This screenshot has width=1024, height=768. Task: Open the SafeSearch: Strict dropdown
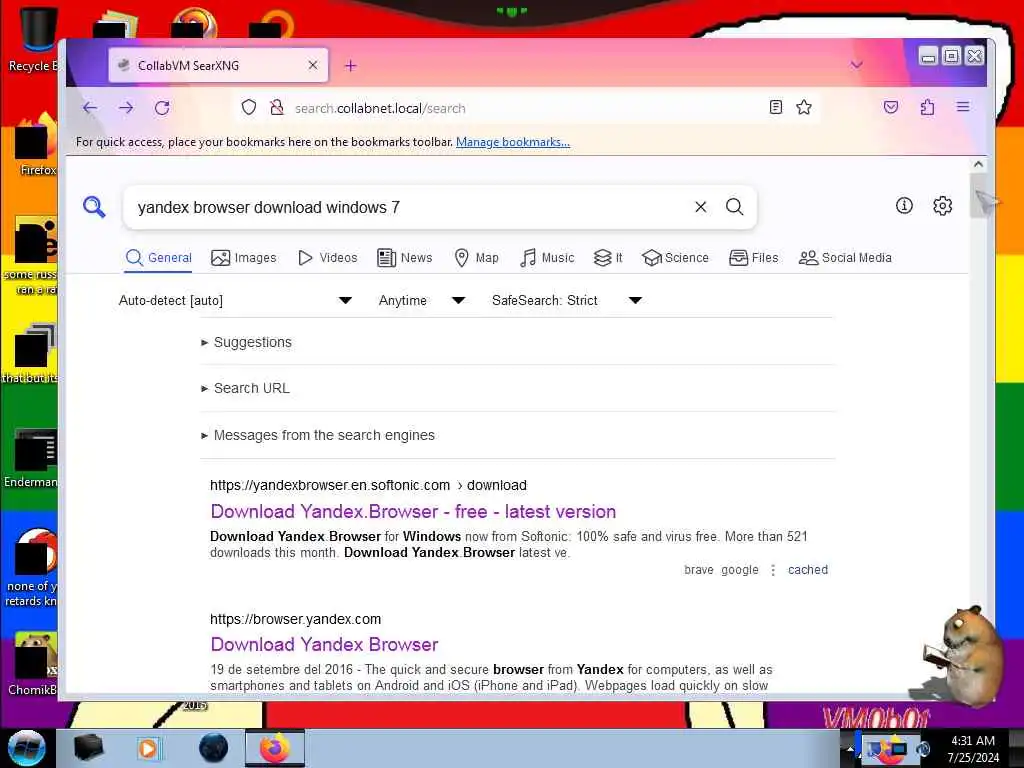point(567,300)
